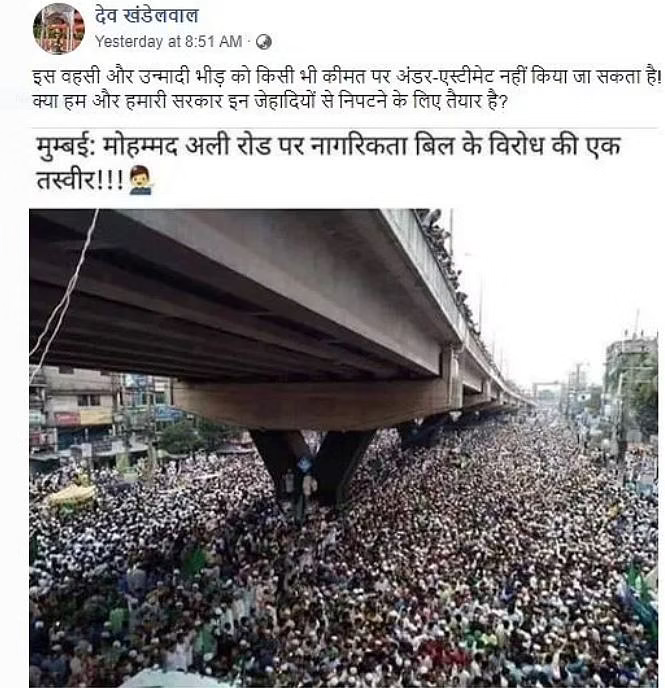Click the yellow canopy in the crowd at left
The image size is (665, 688).
[72, 496]
